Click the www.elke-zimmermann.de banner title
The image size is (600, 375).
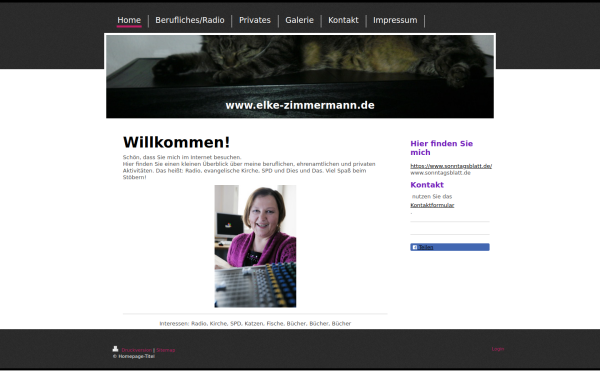[300, 105]
